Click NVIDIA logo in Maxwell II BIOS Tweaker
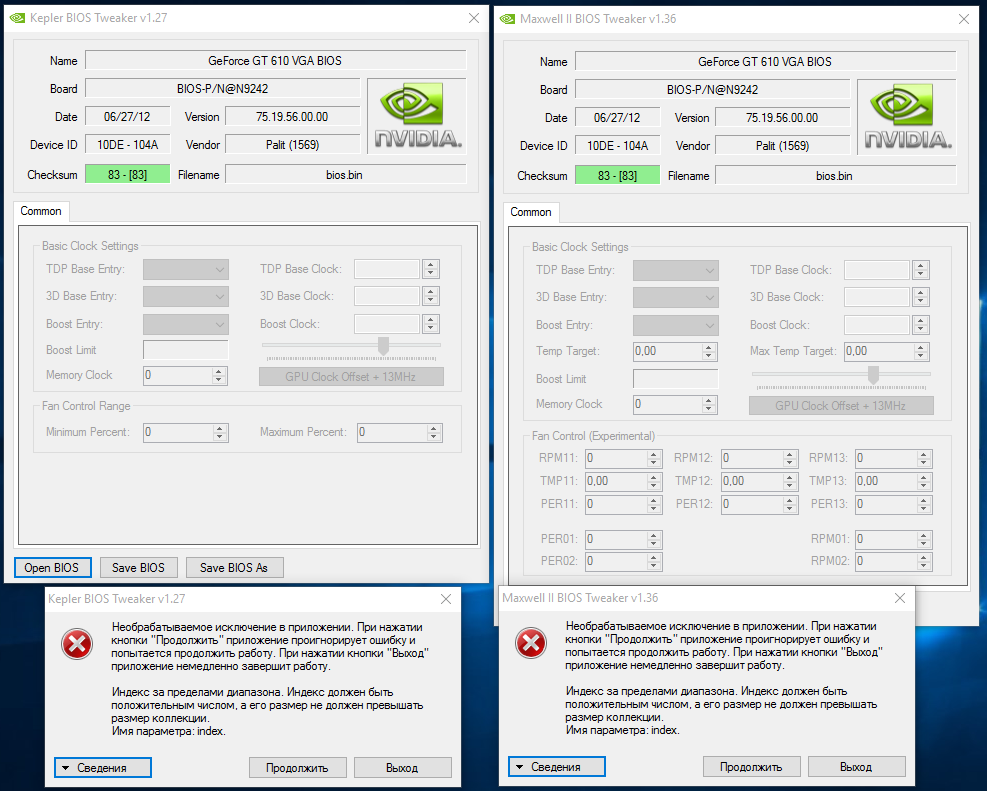 tap(907, 118)
